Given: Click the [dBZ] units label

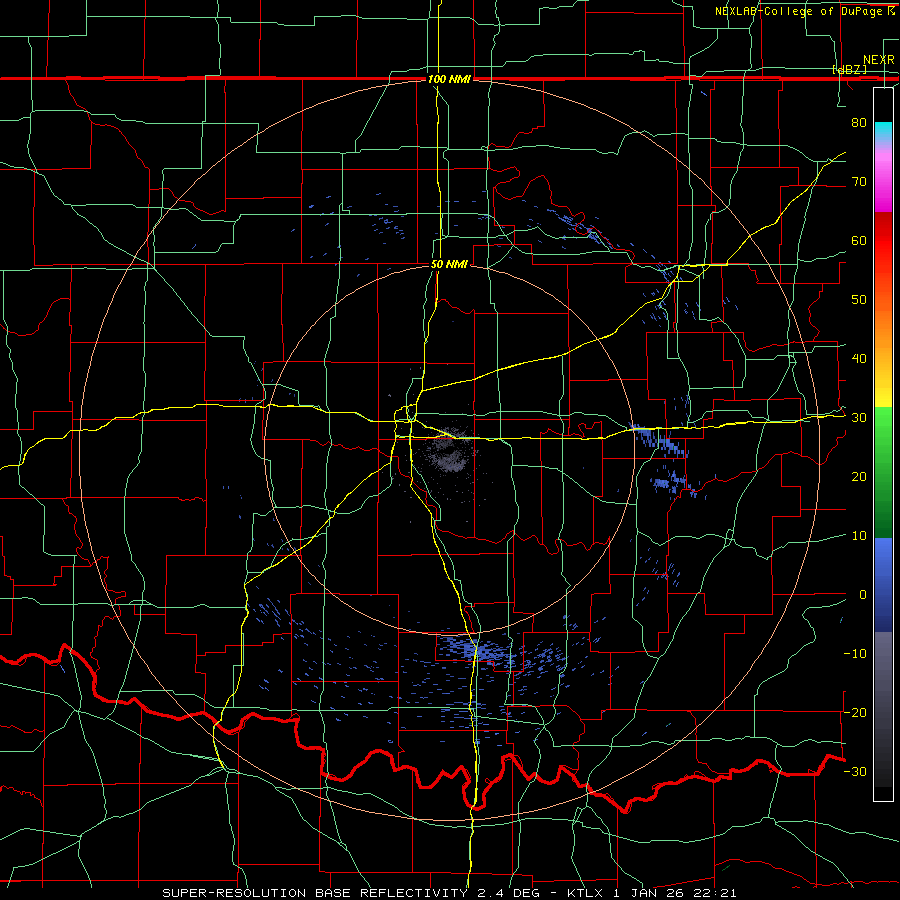Looking at the screenshot, I should 849,69.
